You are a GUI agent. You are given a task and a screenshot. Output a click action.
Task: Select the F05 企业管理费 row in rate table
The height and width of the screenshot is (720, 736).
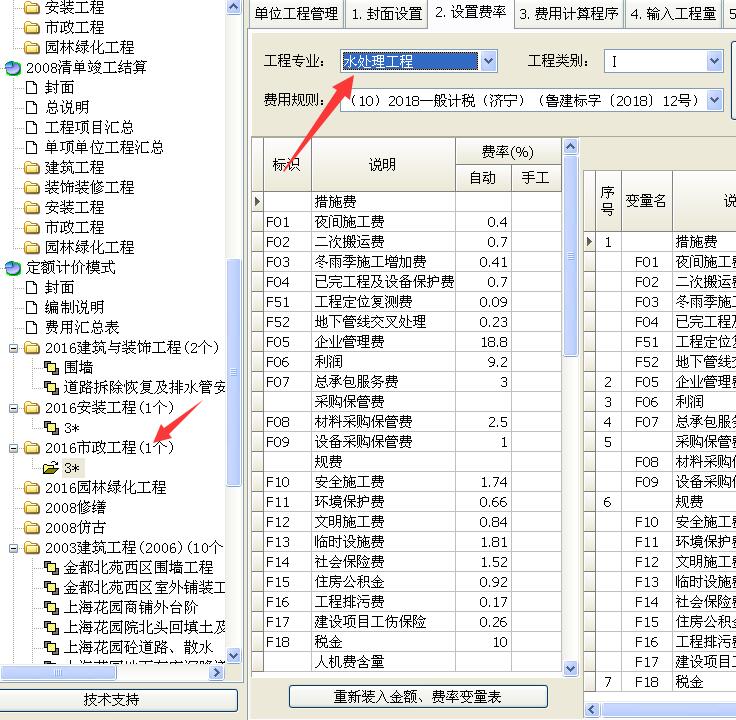point(406,342)
